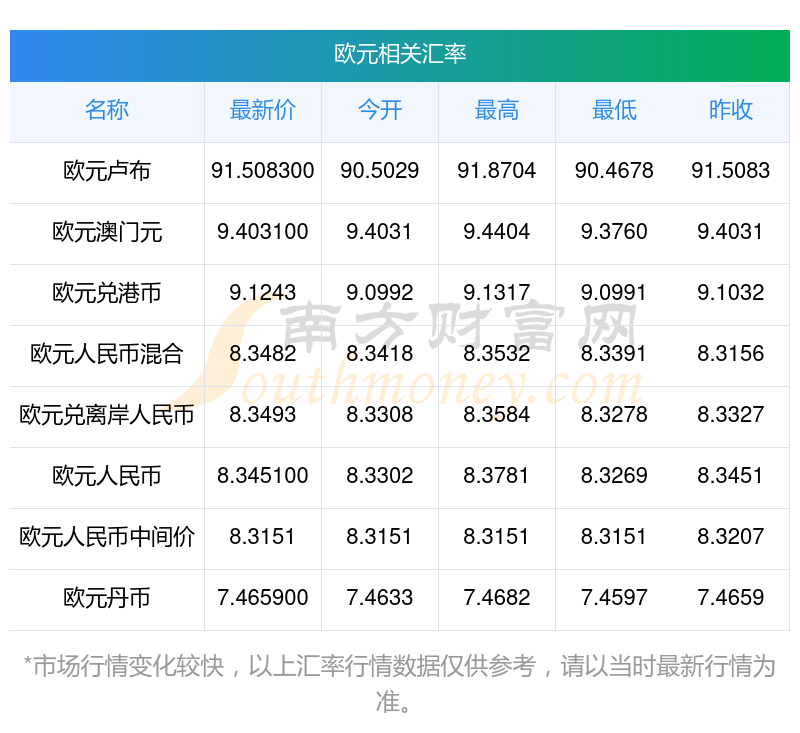Click the 欧元相关汇率 table title
Screen dimensions: 800x733
pyautogui.click(x=400, y=54)
